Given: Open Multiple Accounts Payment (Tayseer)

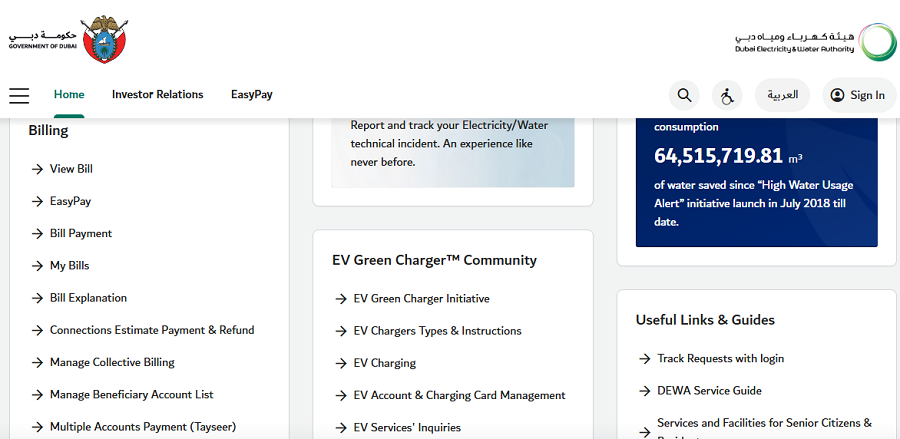Looking at the screenshot, I should tap(143, 427).
